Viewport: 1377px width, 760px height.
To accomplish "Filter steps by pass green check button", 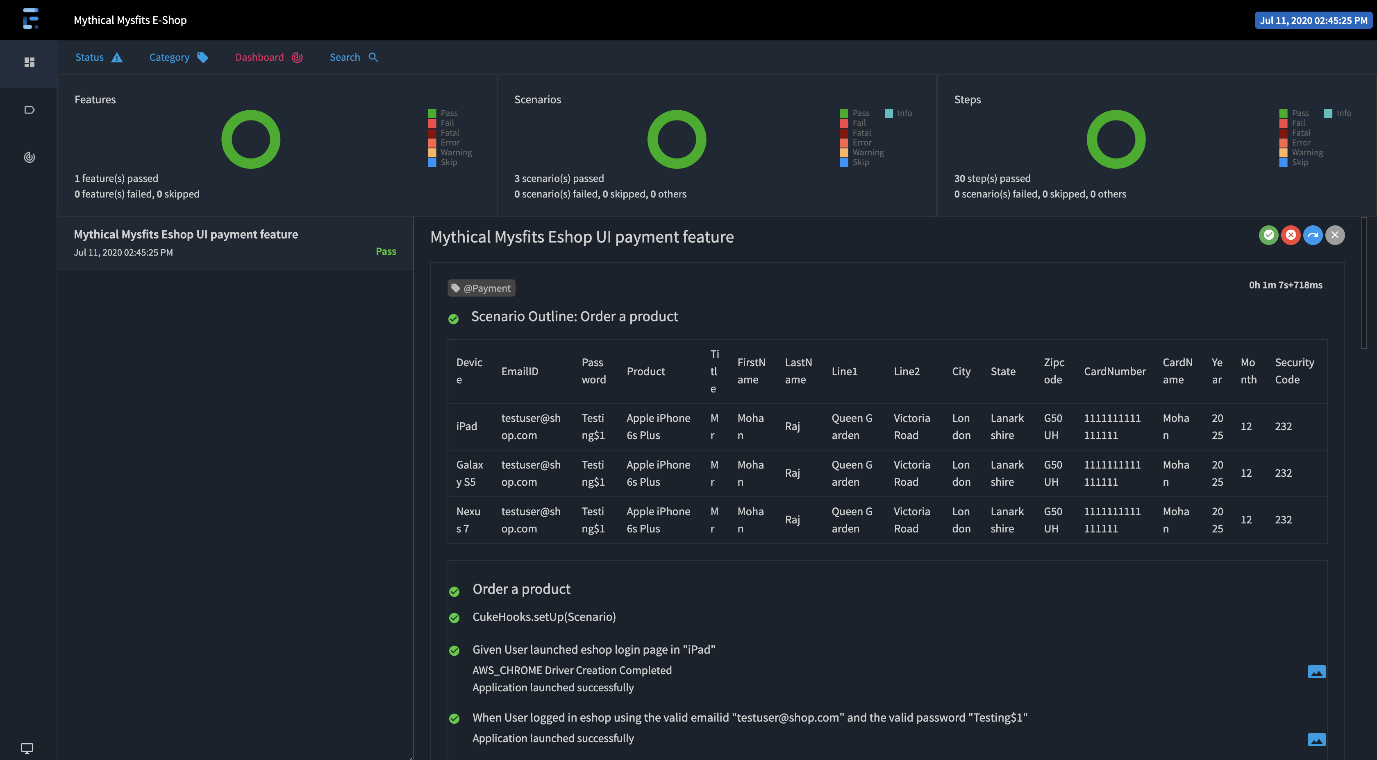I will (x=1268, y=235).
